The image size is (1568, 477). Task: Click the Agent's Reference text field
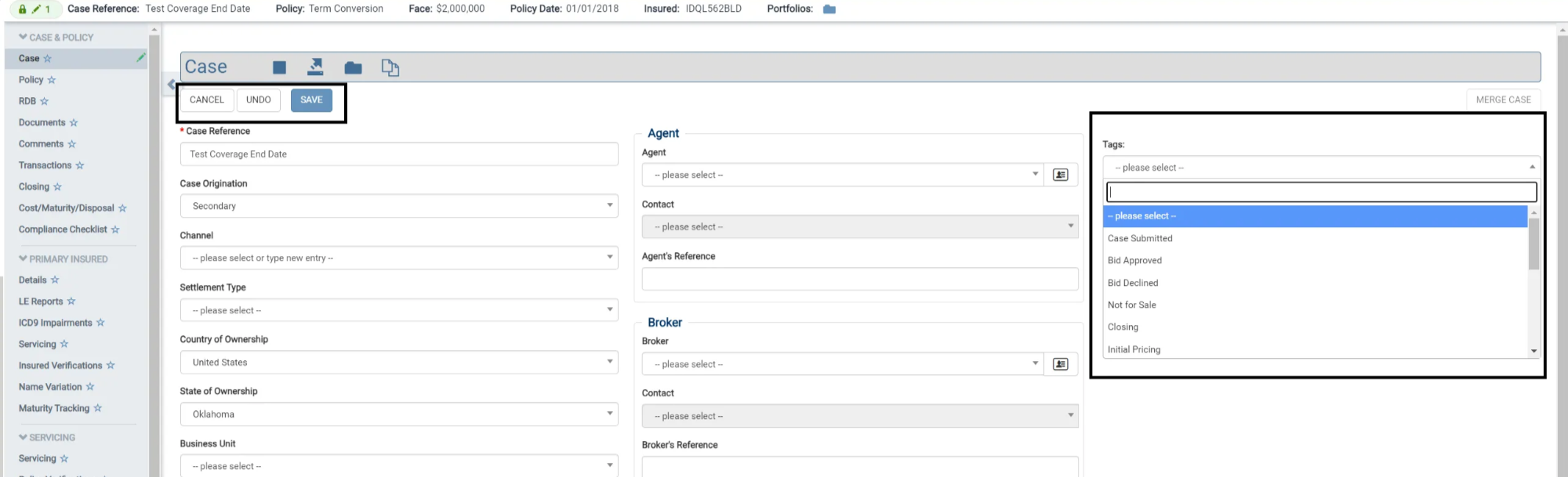pyautogui.click(x=859, y=279)
